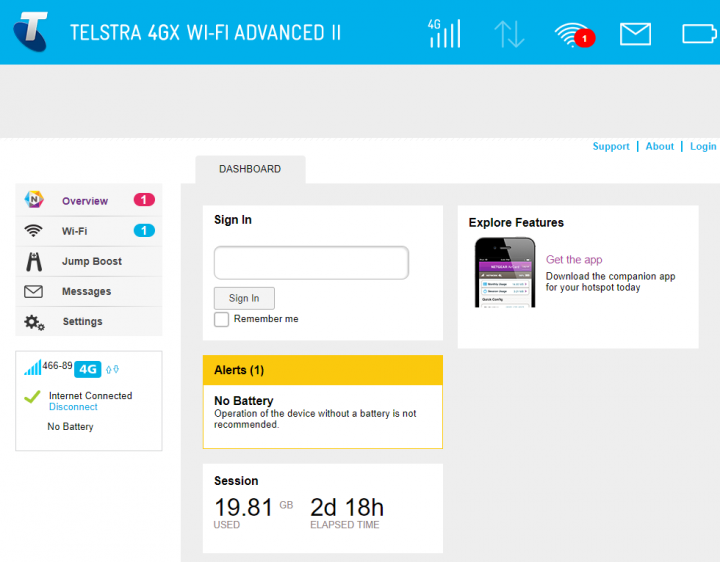Click the Sign In button

(244, 298)
